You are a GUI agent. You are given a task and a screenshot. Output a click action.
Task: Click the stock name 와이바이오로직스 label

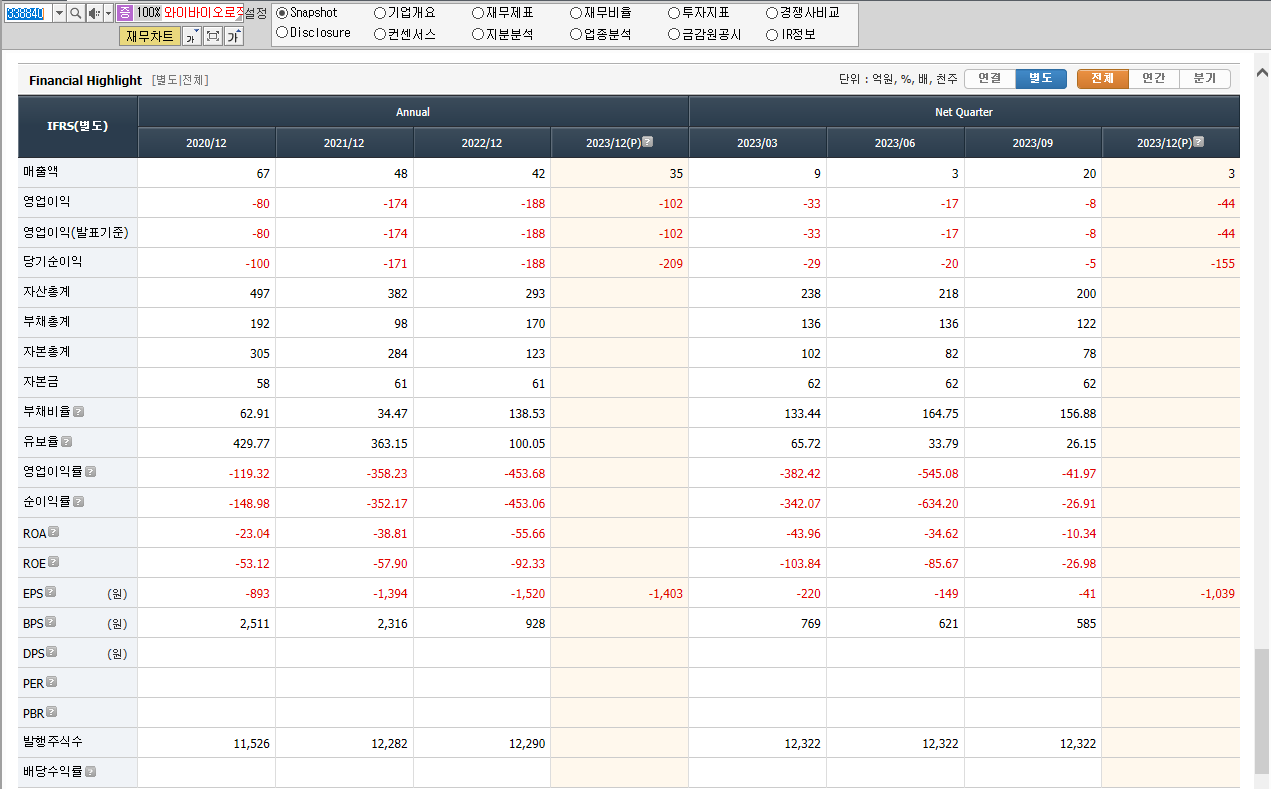click(x=204, y=13)
